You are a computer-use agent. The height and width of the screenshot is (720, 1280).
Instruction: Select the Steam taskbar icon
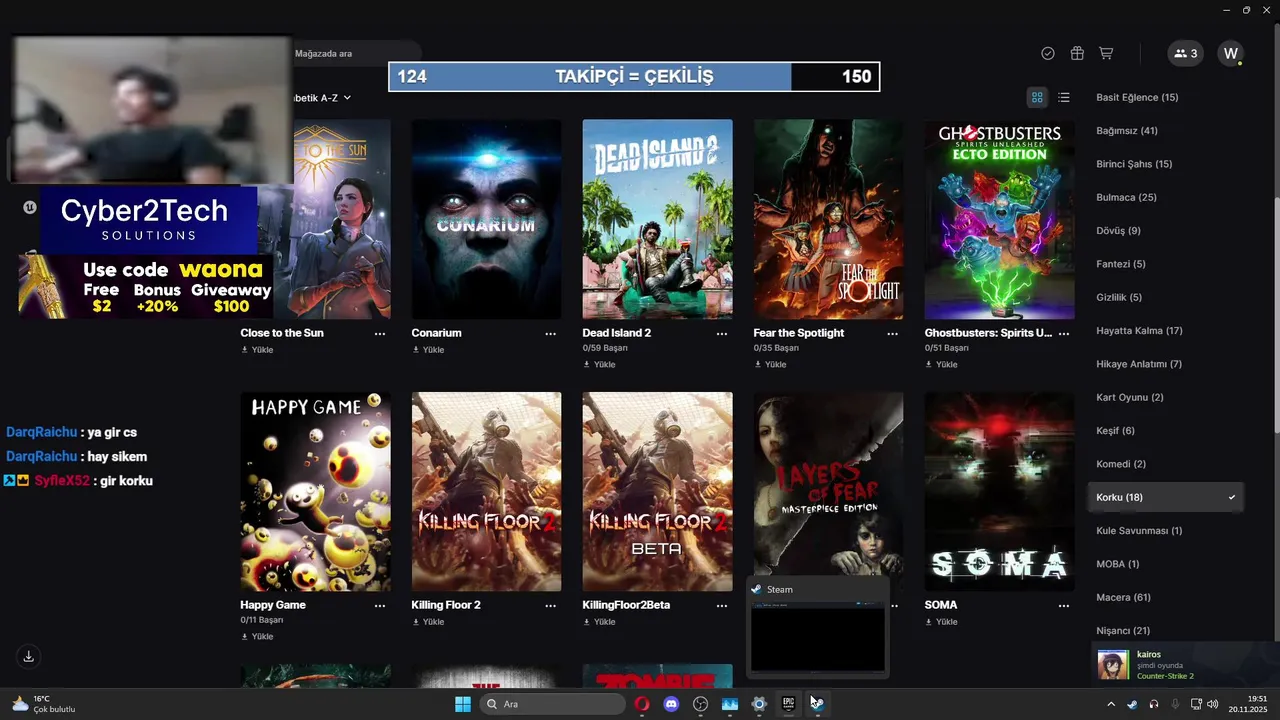[817, 704]
